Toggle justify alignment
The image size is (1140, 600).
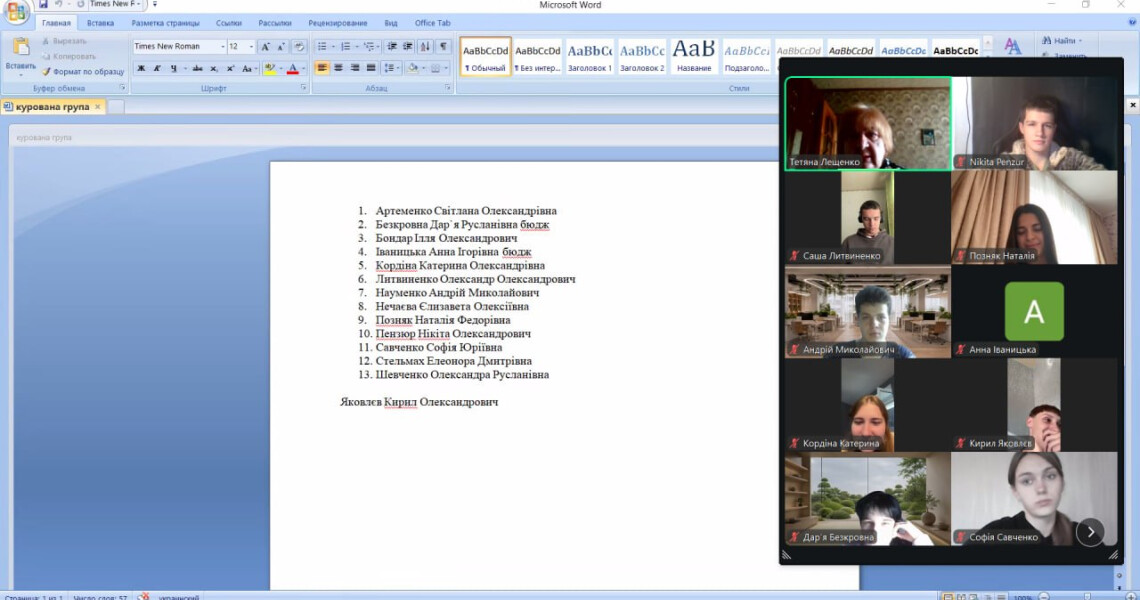(x=371, y=68)
